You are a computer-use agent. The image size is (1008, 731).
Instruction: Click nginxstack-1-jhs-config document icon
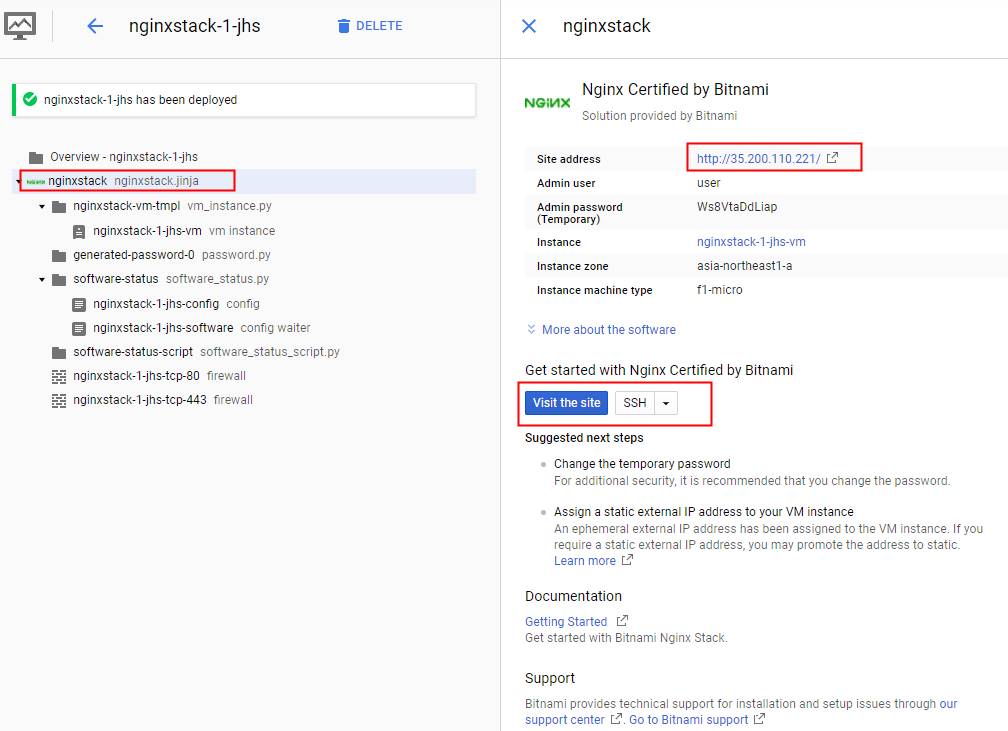pos(79,305)
